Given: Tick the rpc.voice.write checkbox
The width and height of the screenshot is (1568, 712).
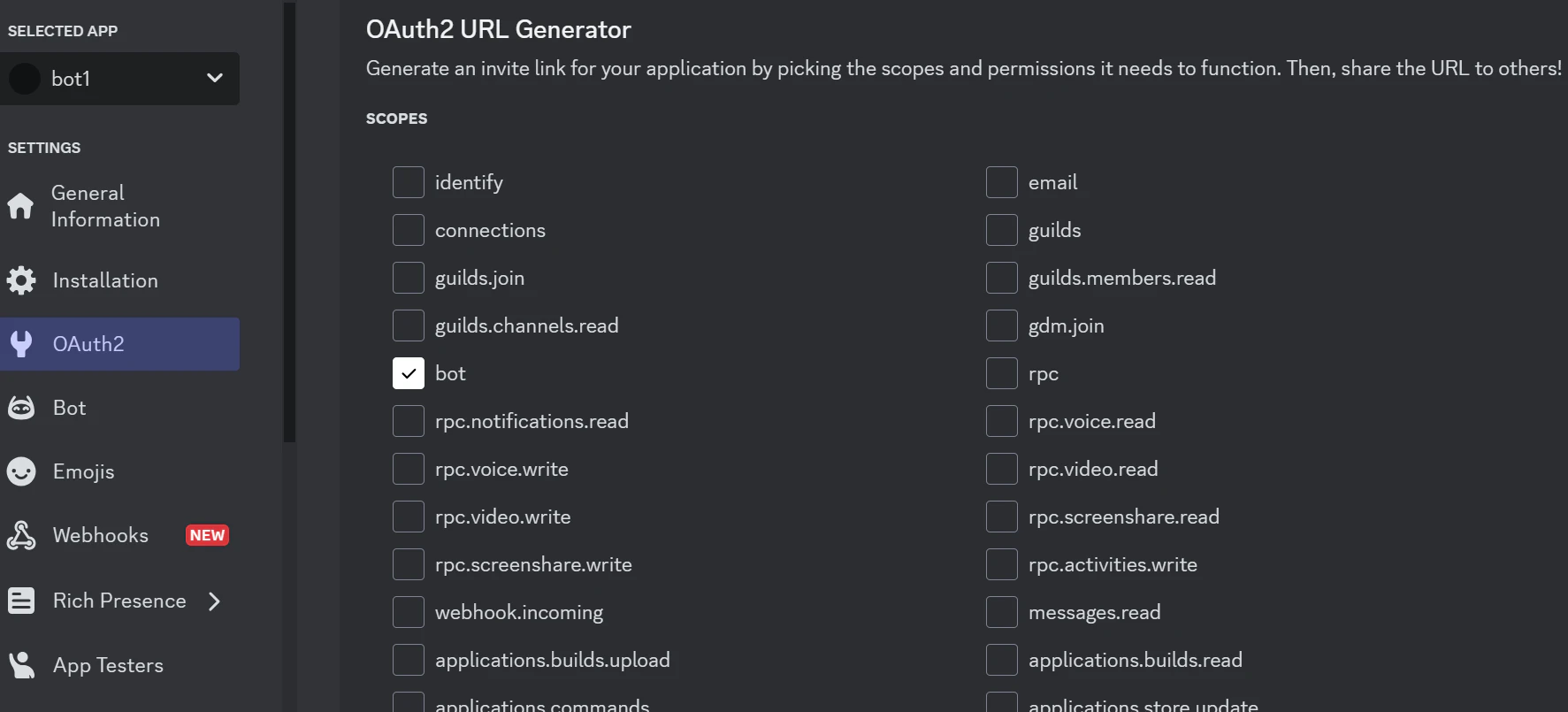Looking at the screenshot, I should [x=409, y=469].
